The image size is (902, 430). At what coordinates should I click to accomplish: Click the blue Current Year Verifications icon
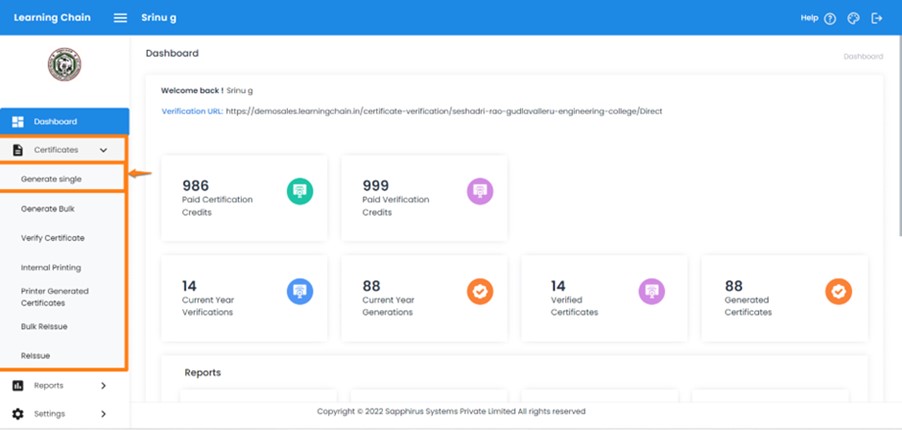click(300, 291)
